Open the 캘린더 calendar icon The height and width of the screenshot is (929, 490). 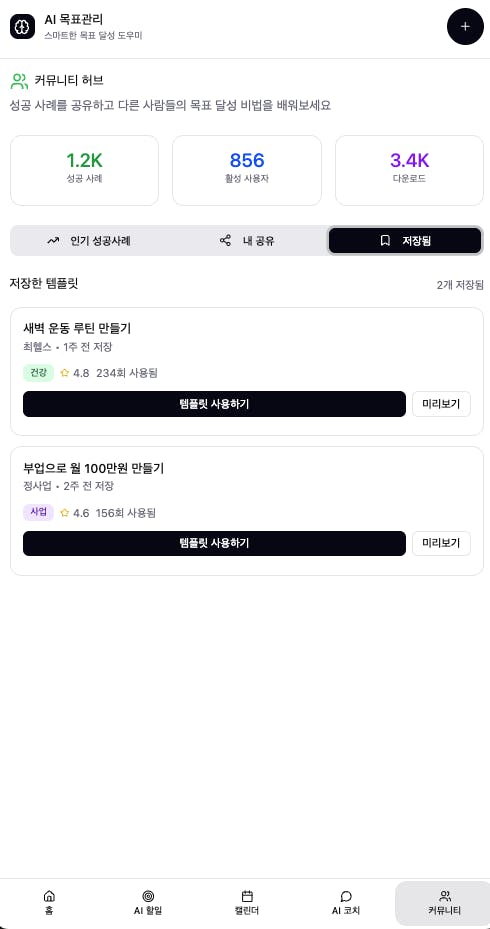pyautogui.click(x=247, y=896)
